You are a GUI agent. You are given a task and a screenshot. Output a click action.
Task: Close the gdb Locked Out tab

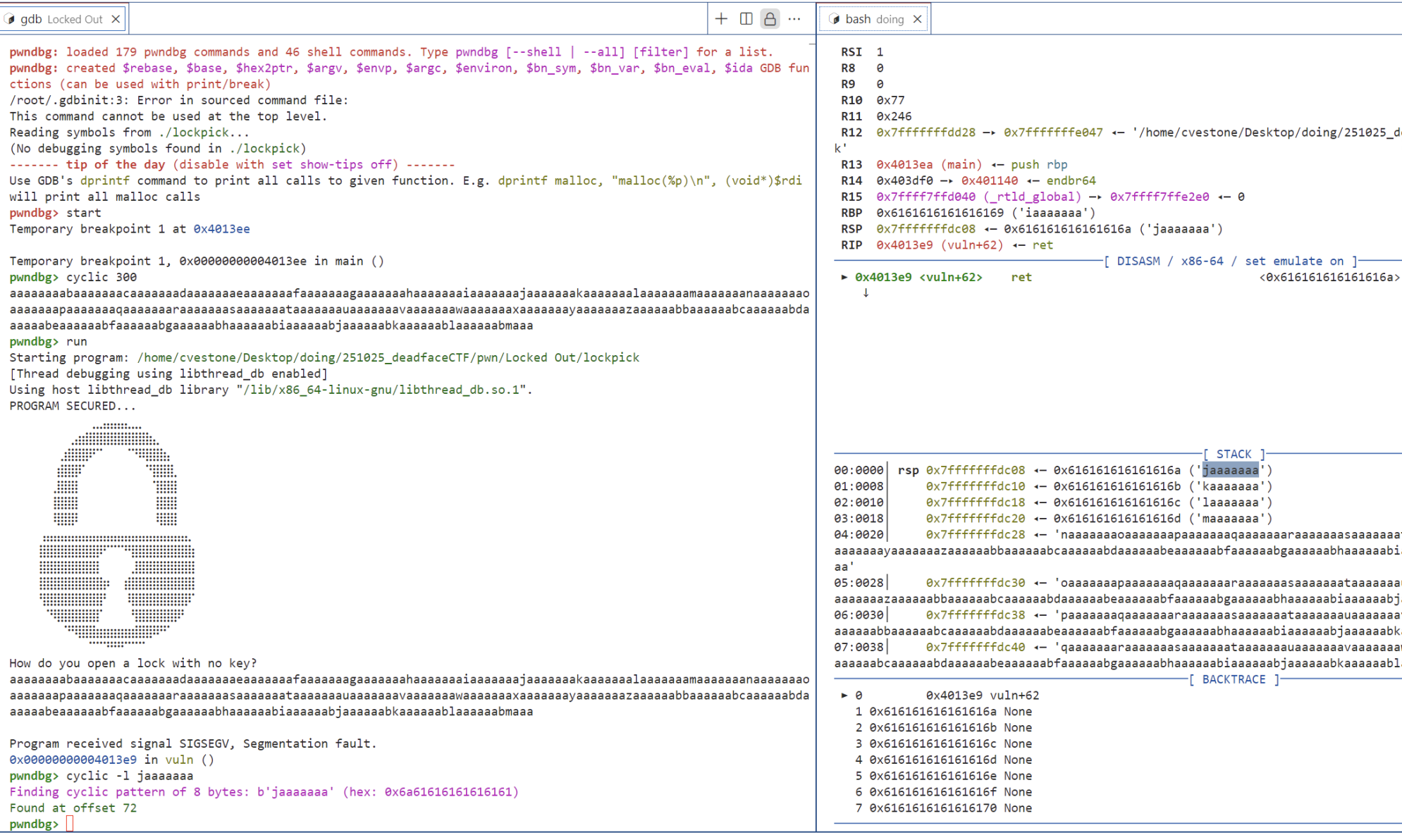point(116,19)
